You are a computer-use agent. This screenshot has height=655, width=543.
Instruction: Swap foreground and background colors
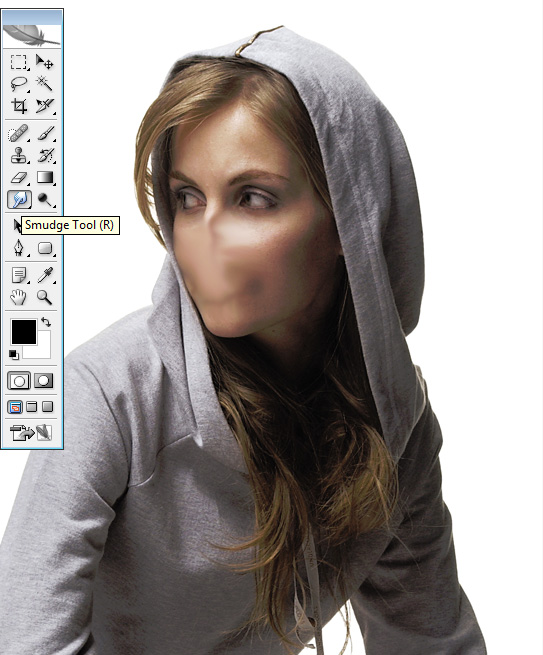(46, 322)
